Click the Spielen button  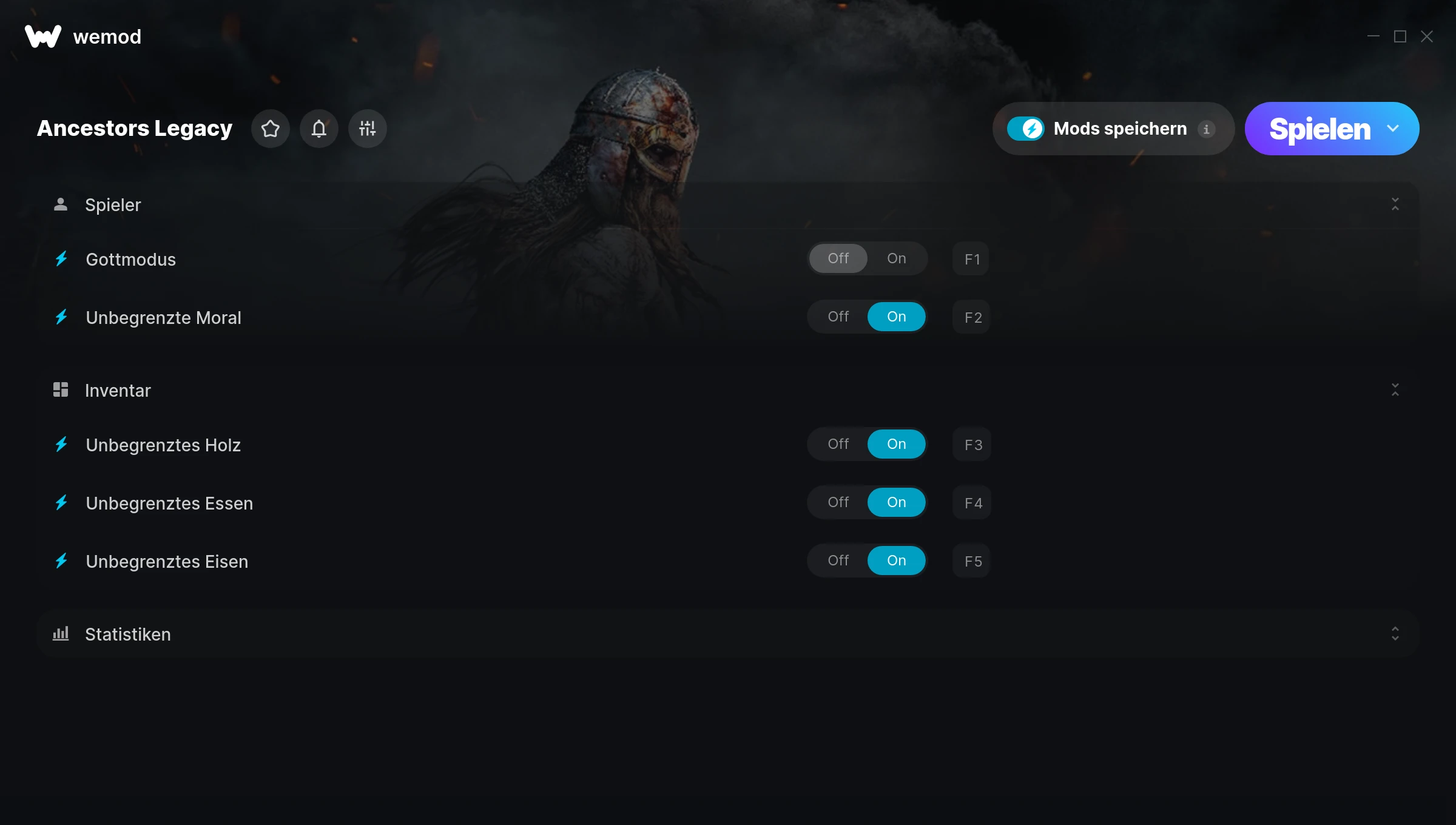click(x=1319, y=129)
